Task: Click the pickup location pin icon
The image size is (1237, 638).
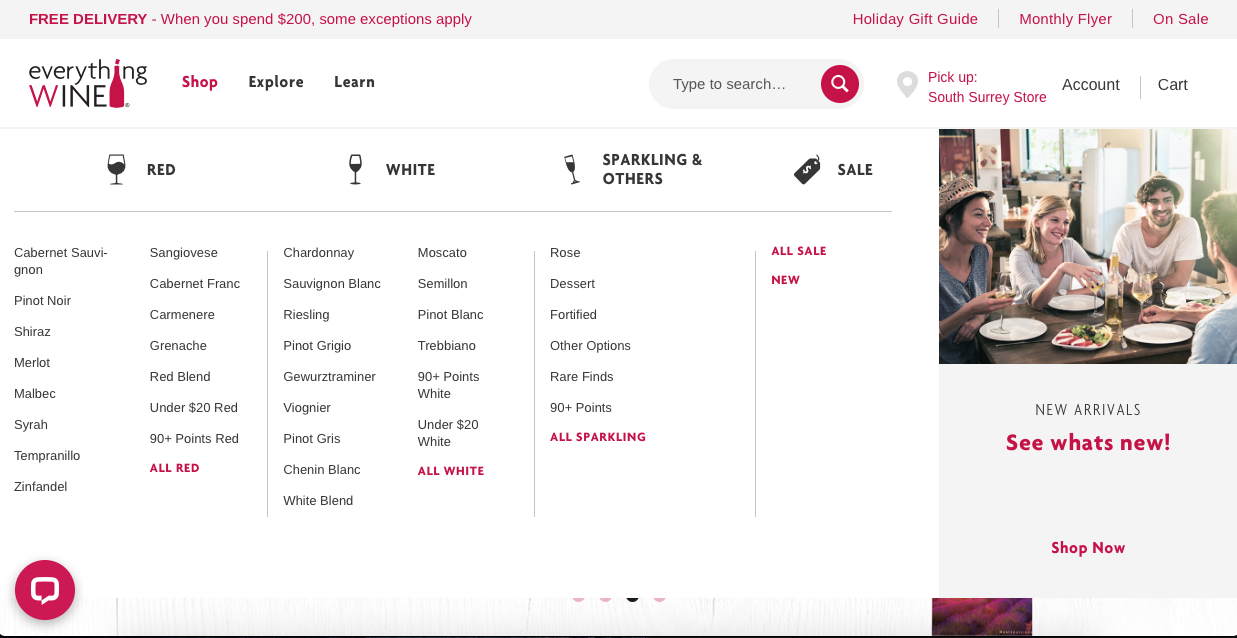Action: (907, 85)
